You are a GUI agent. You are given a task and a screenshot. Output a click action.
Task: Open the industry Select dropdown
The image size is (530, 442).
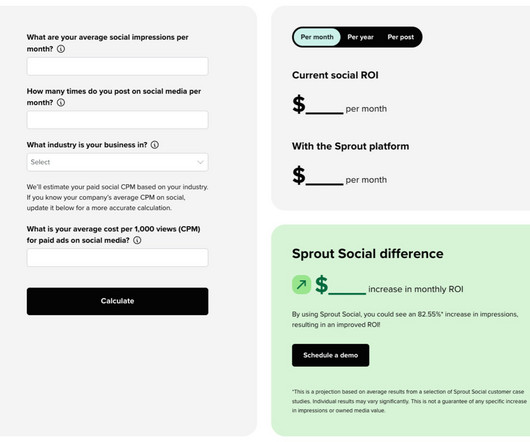pyautogui.click(x=117, y=162)
